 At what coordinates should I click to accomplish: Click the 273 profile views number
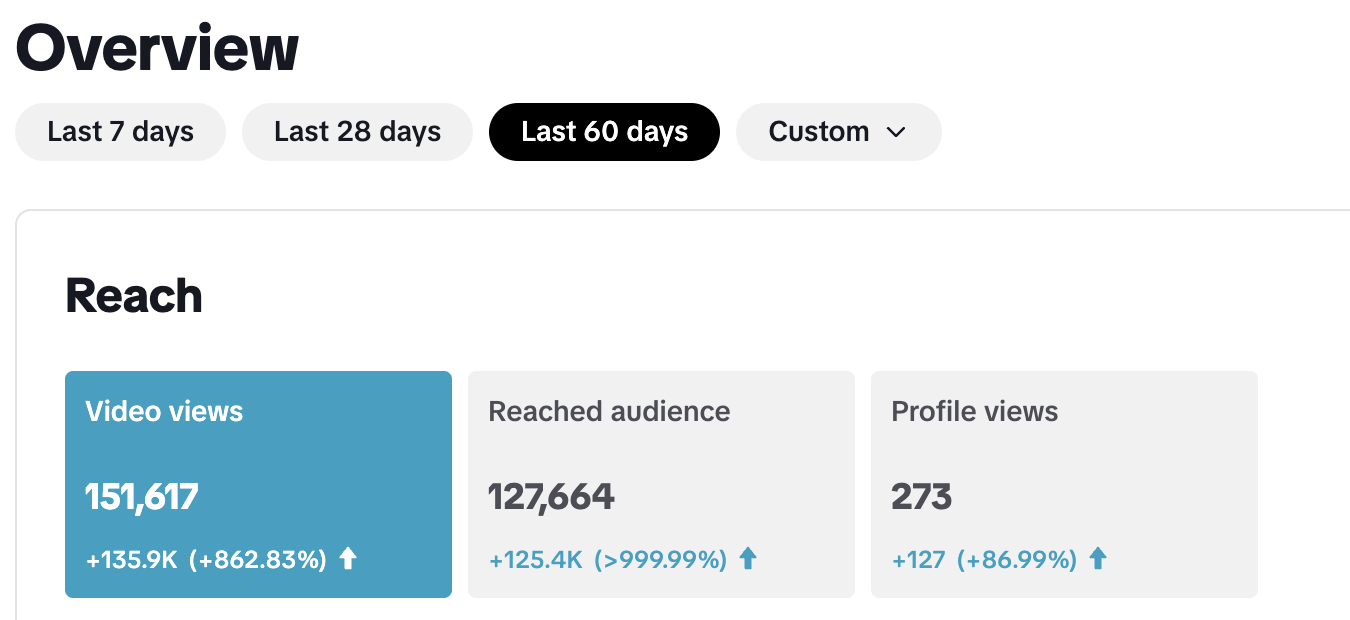coord(921,497)
